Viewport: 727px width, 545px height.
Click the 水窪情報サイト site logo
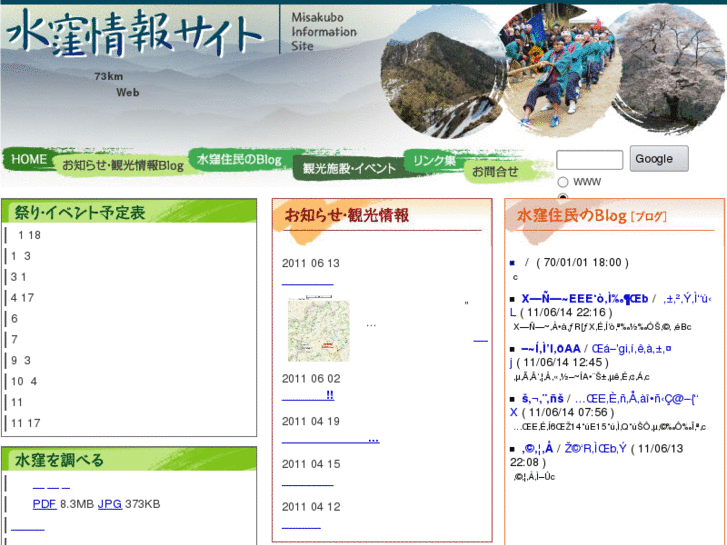tap(134, 32)
